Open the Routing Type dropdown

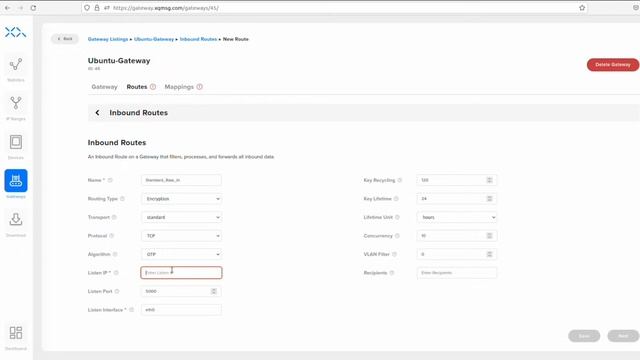click(x=182, y=199)
